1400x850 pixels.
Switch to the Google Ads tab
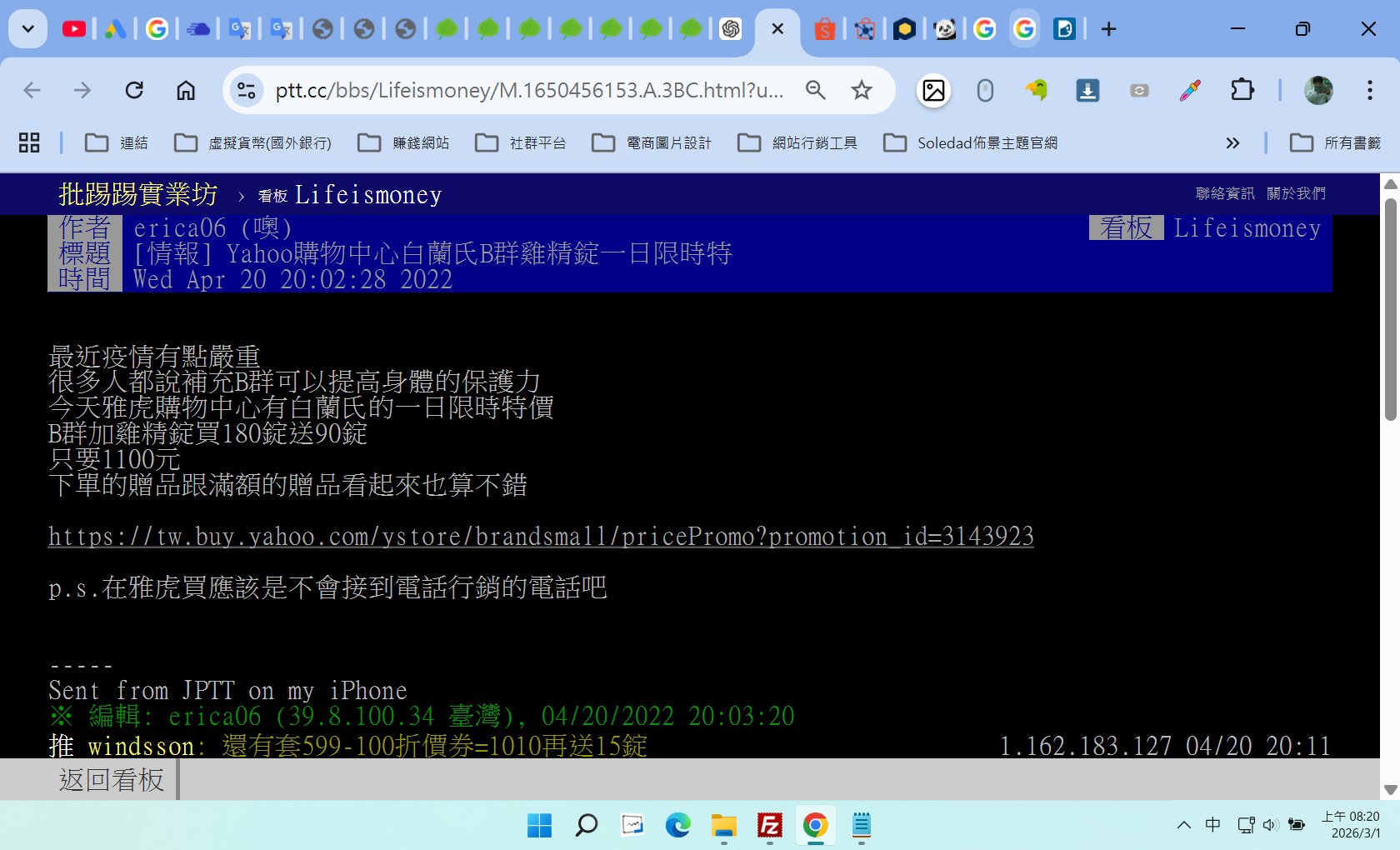116,30
